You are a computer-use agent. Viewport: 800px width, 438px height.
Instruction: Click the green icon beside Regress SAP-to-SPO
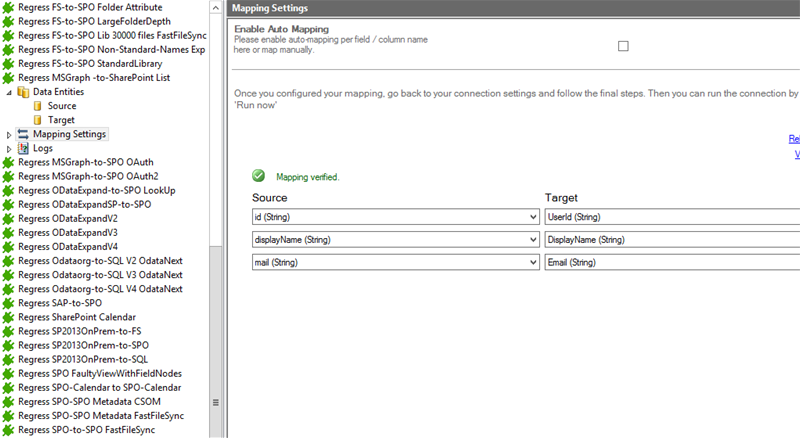coord(9,302)
